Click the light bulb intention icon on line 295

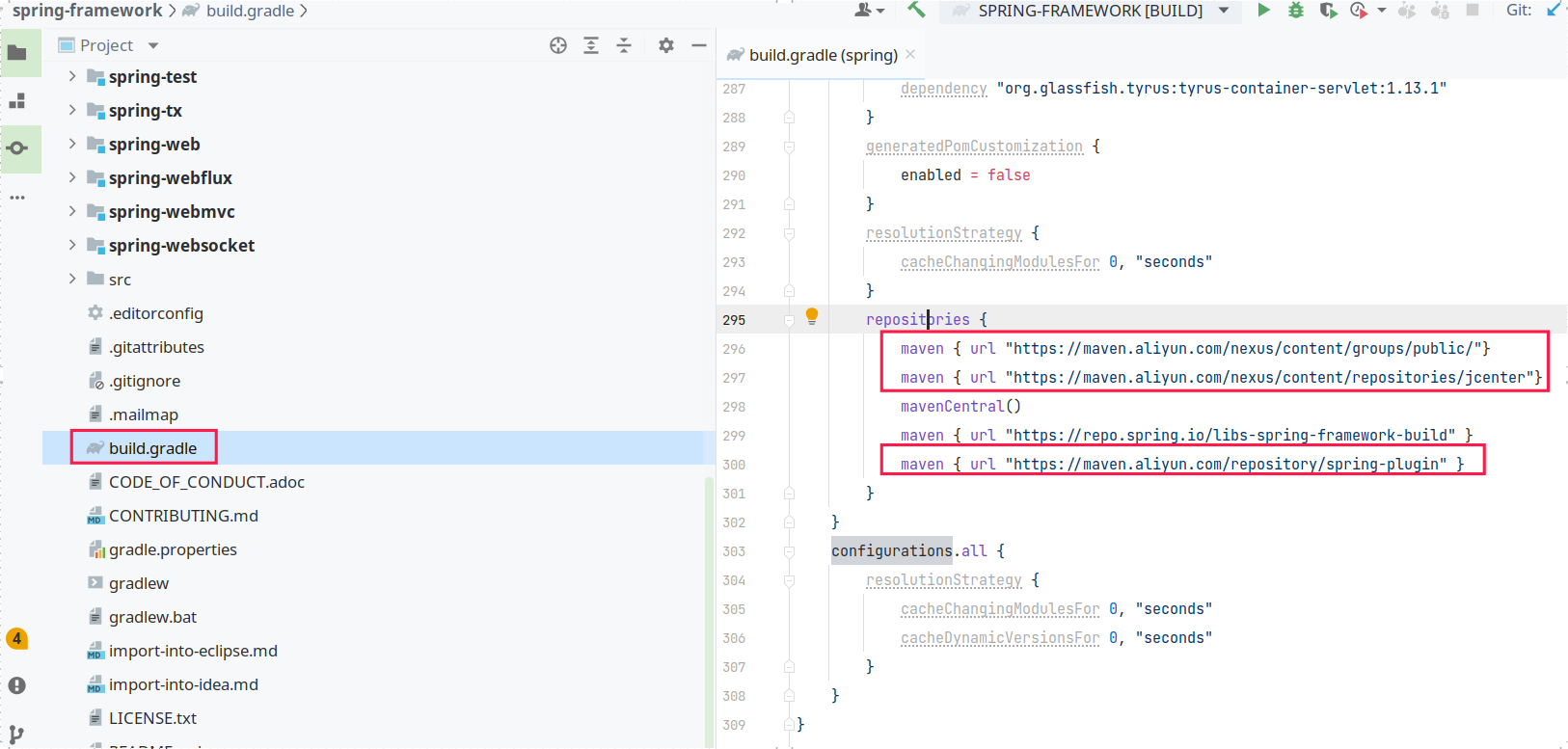point(812,316)
